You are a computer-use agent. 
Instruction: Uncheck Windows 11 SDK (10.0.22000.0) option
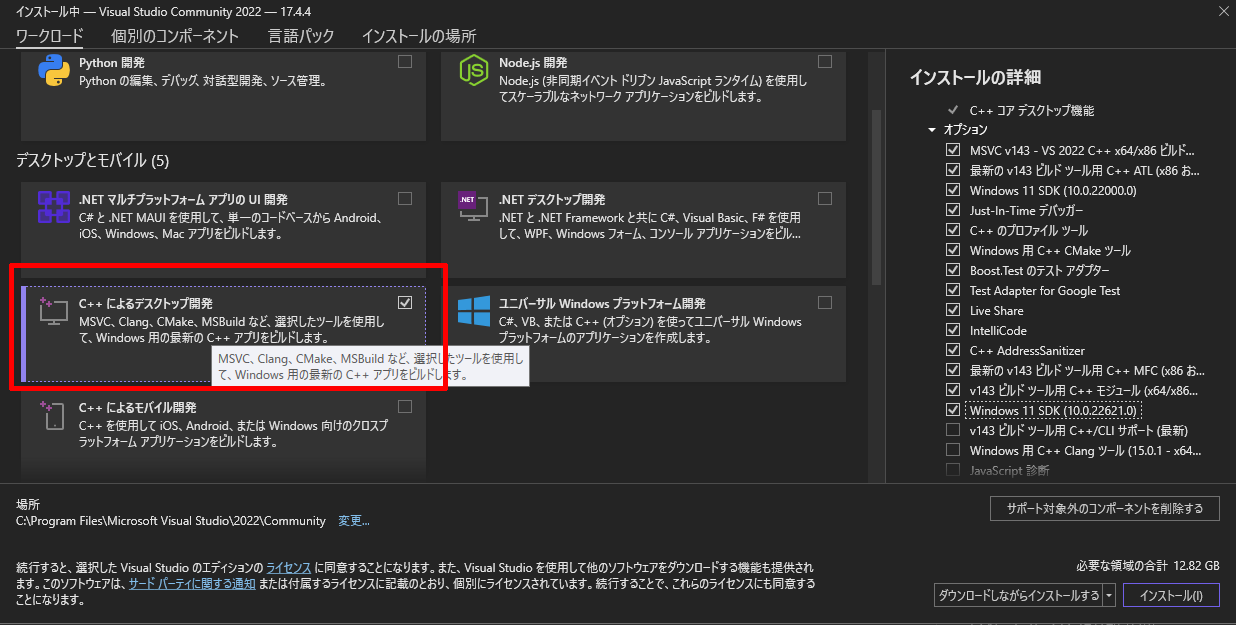click(953, 190)
